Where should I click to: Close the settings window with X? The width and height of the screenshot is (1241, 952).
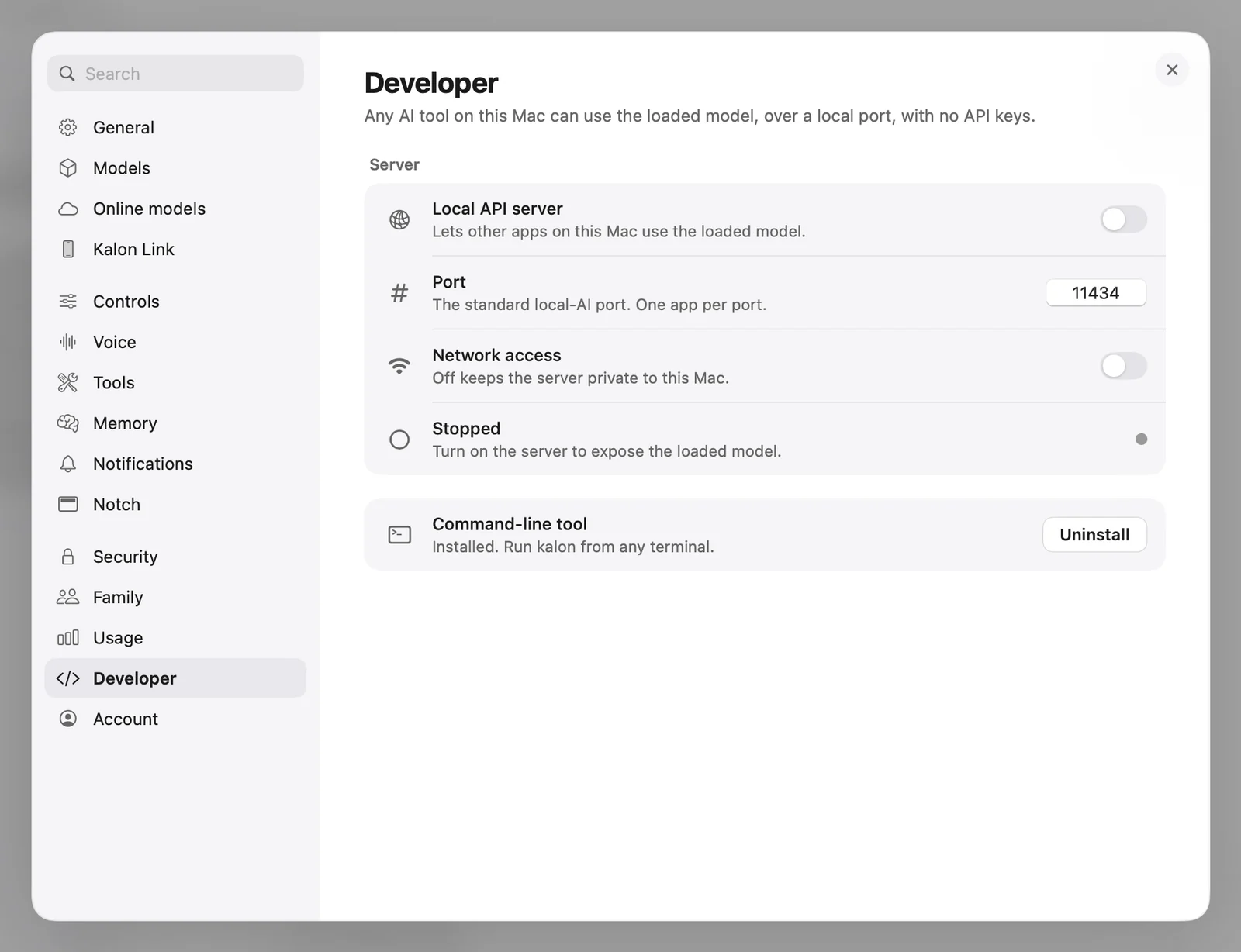tap(1172, 70)
